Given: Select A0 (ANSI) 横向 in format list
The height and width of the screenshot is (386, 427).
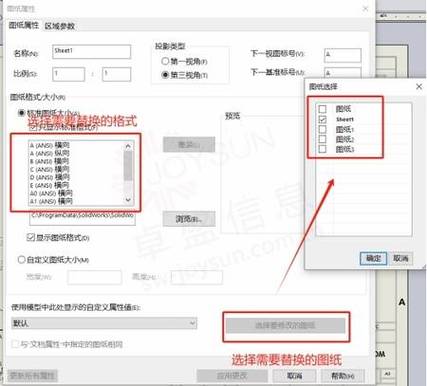Looking at the screenshot, I should 51,193.
